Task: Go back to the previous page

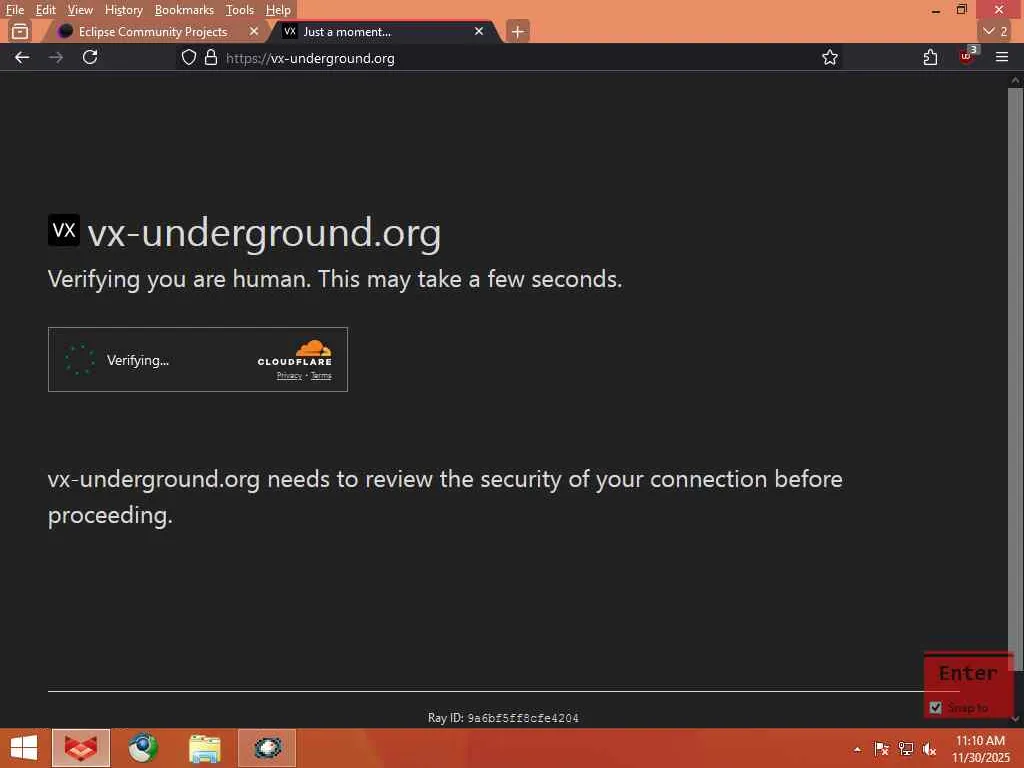Action: pos(22,57)
